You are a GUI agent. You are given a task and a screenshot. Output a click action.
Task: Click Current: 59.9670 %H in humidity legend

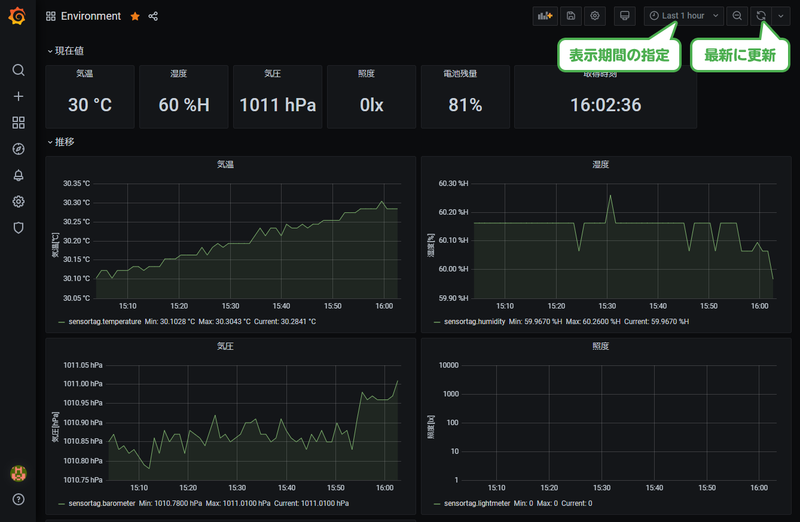click(x=657, y=321)
